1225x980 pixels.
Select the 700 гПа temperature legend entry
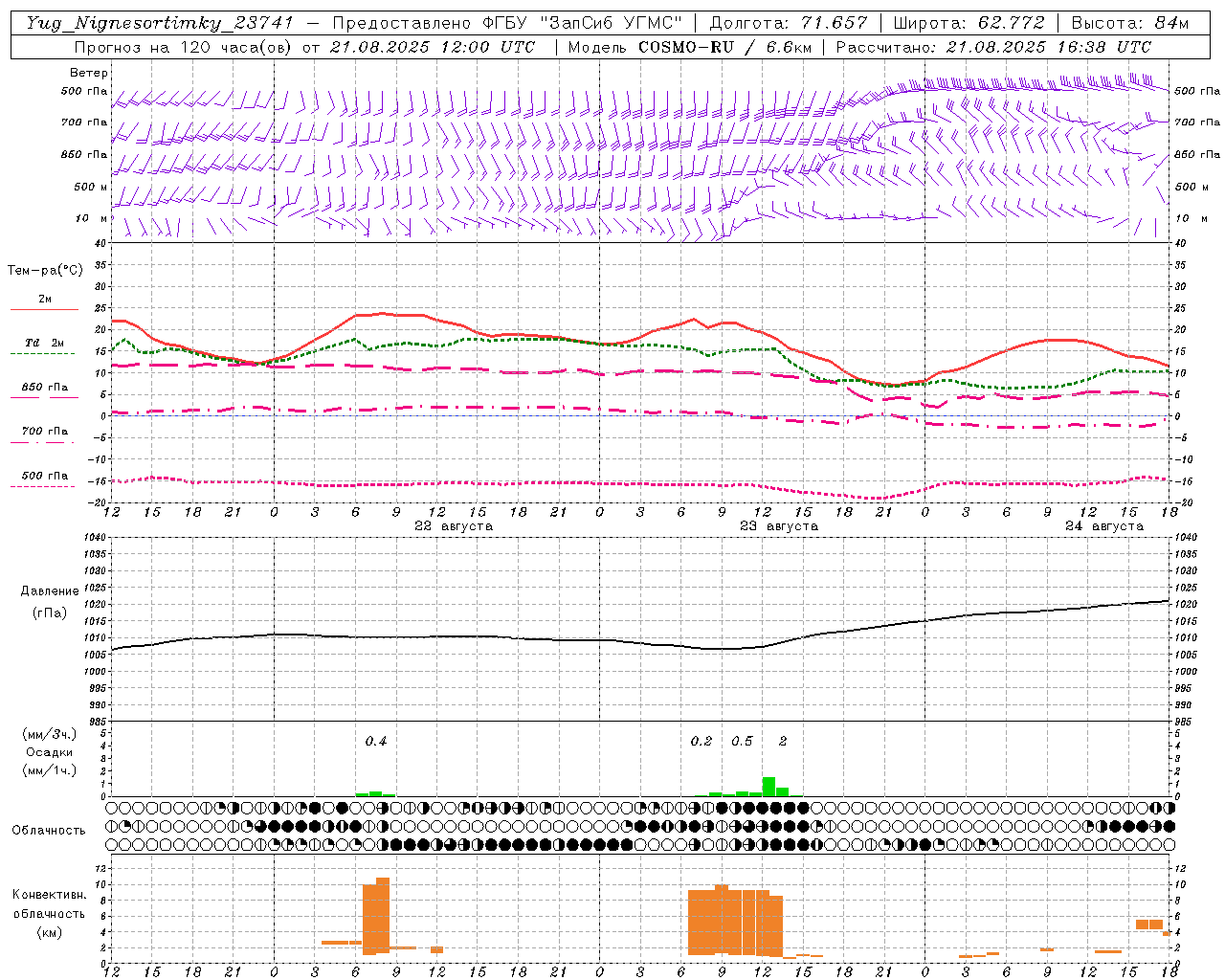click(x=44, y=432)
